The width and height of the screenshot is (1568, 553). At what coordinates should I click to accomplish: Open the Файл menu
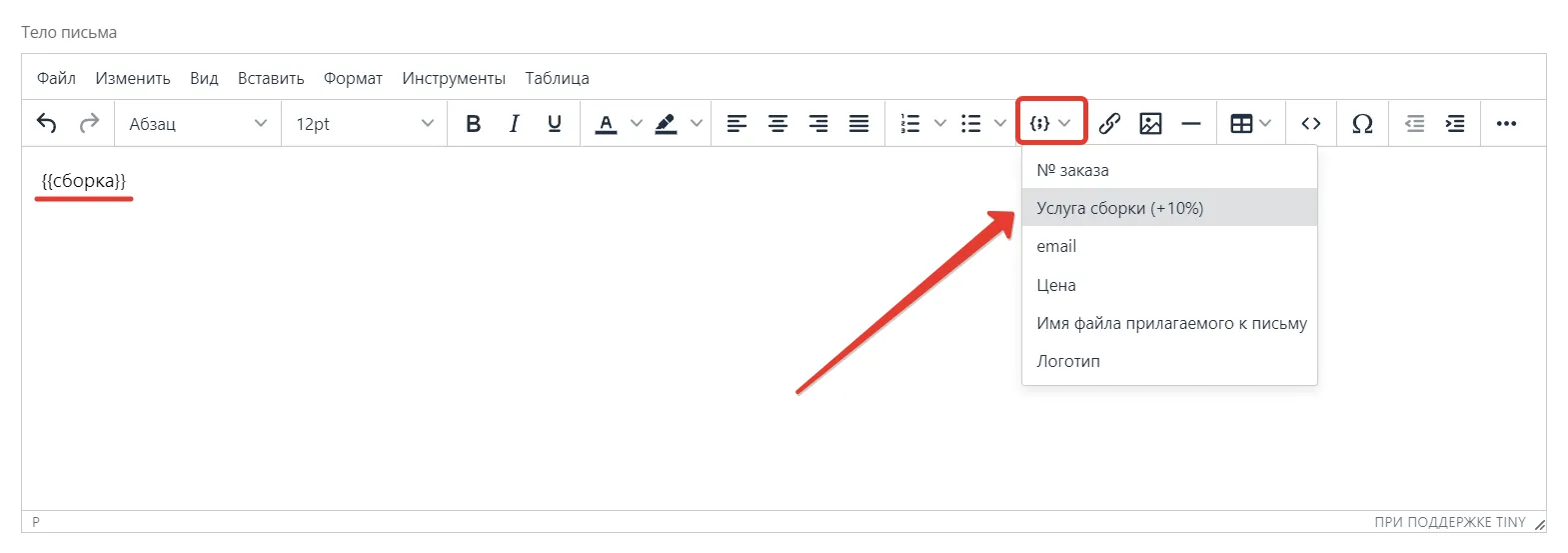56,78
